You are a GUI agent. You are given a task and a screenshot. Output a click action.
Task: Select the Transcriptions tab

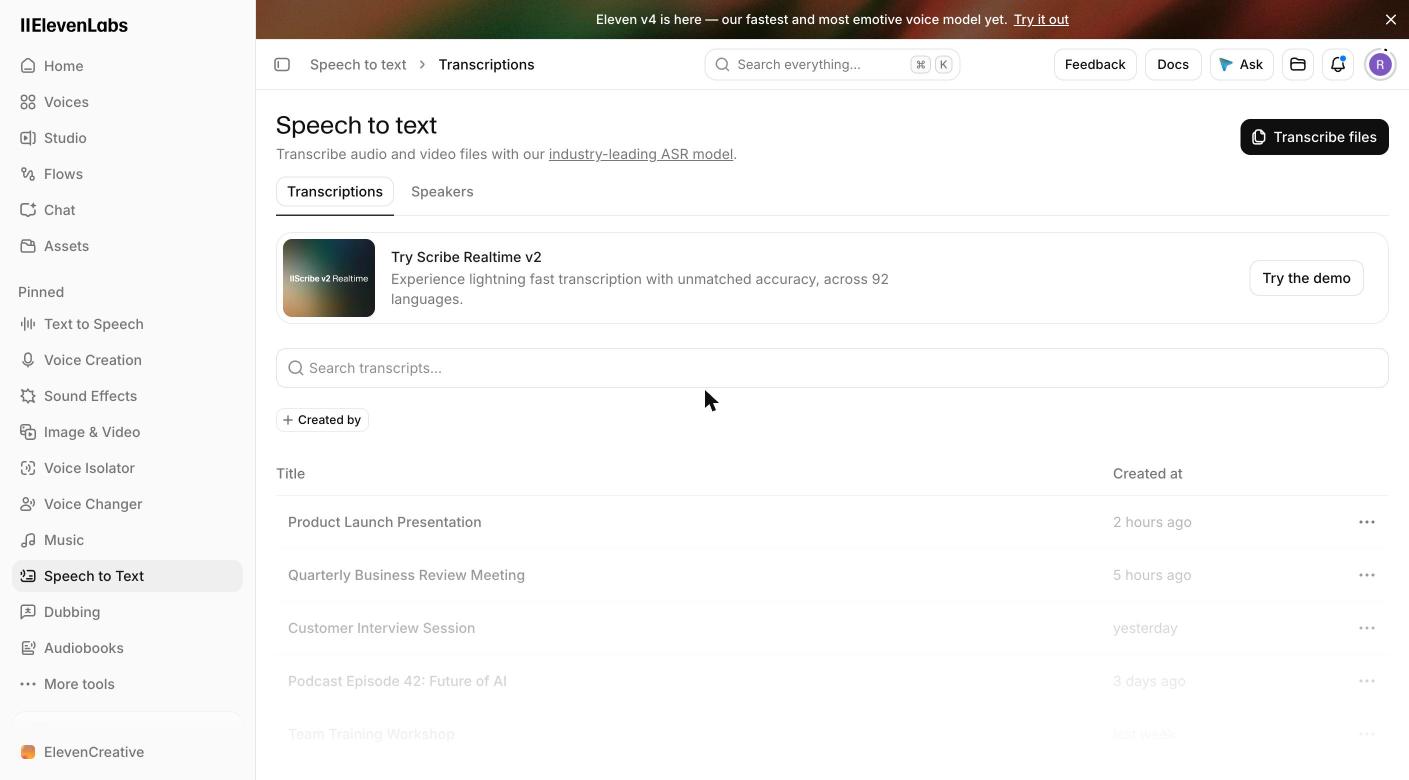click(x=335, y=191)
